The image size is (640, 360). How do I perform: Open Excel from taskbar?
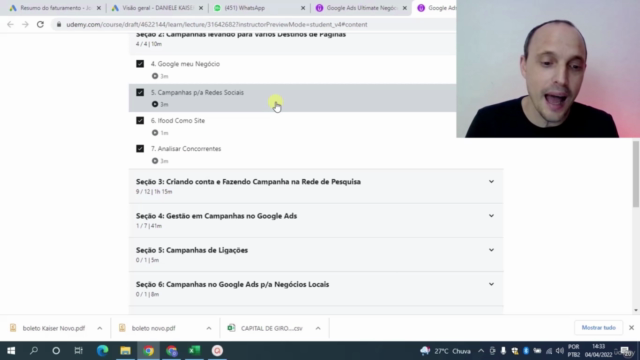194,351
